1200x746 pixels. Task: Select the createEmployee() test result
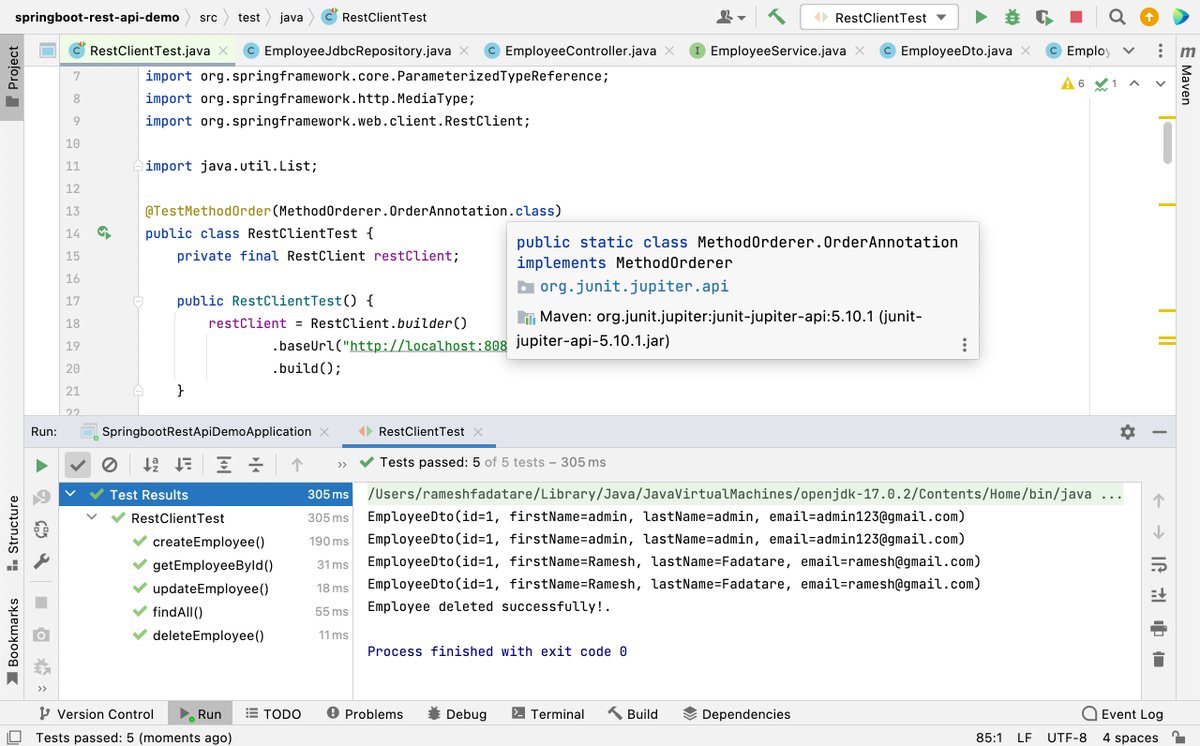point(207,542)
